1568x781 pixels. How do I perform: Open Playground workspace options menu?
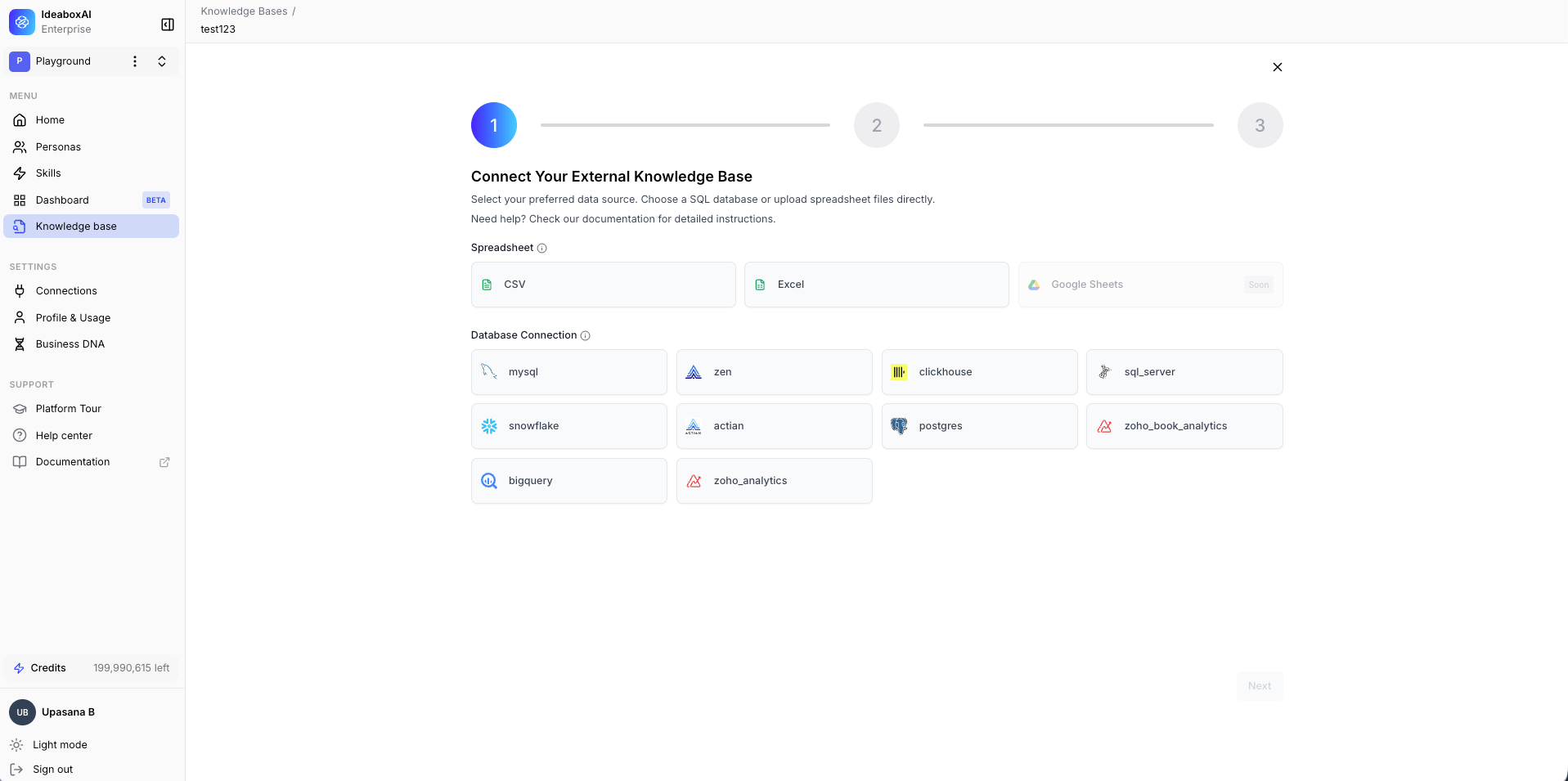135,61
